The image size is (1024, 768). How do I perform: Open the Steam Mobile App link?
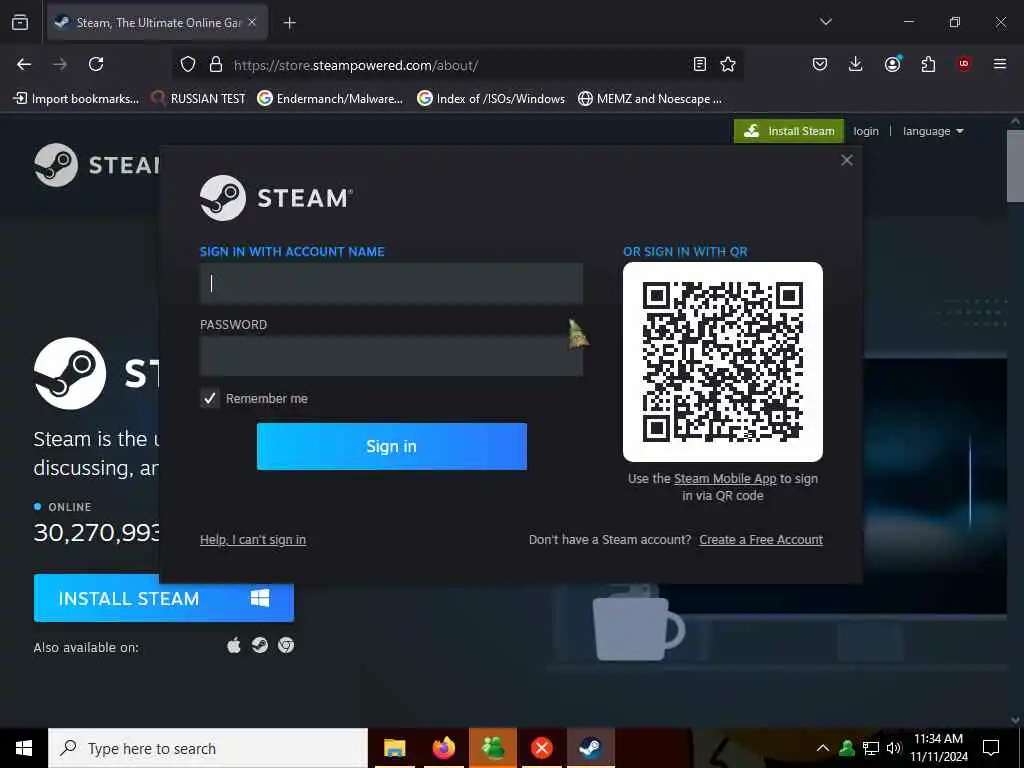725,479
